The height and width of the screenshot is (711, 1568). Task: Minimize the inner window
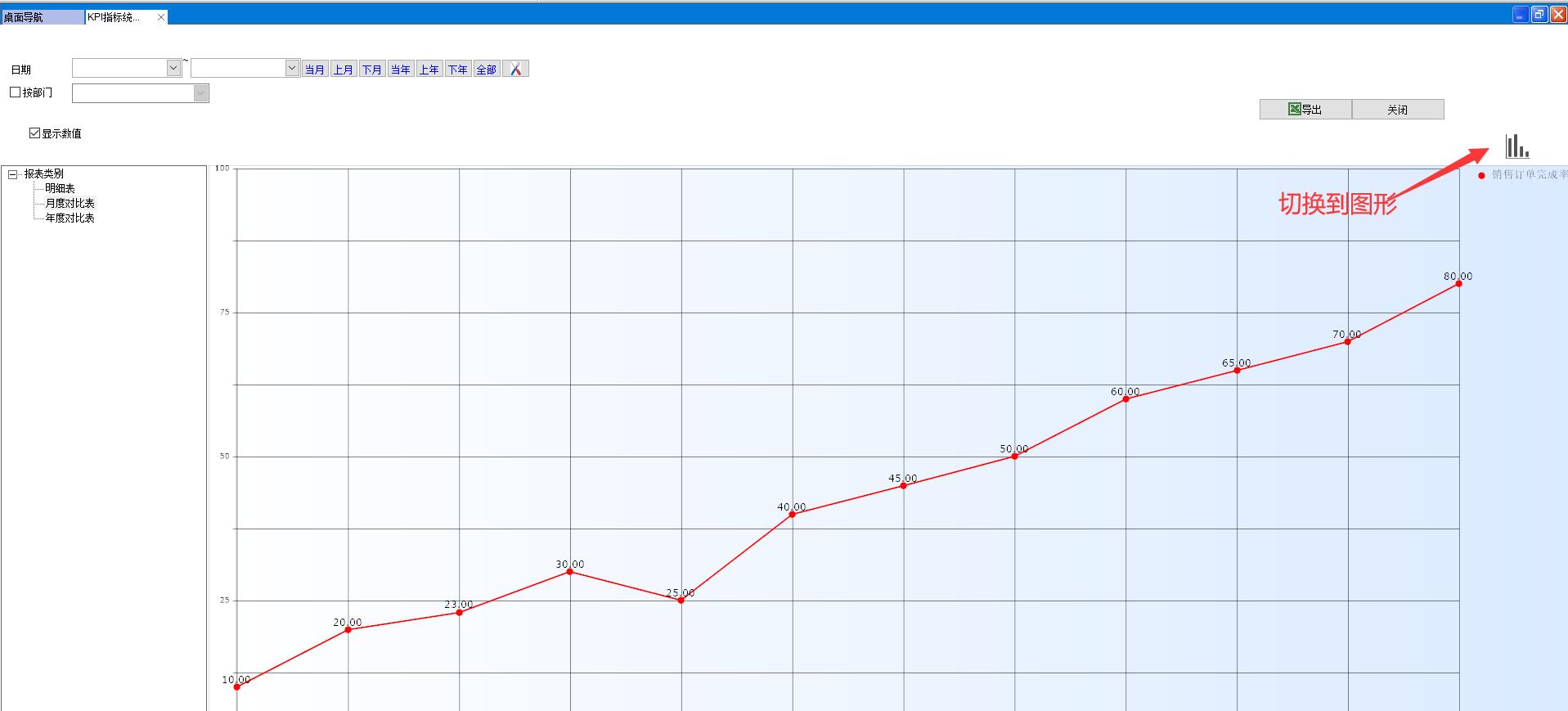coord(1520,15)
